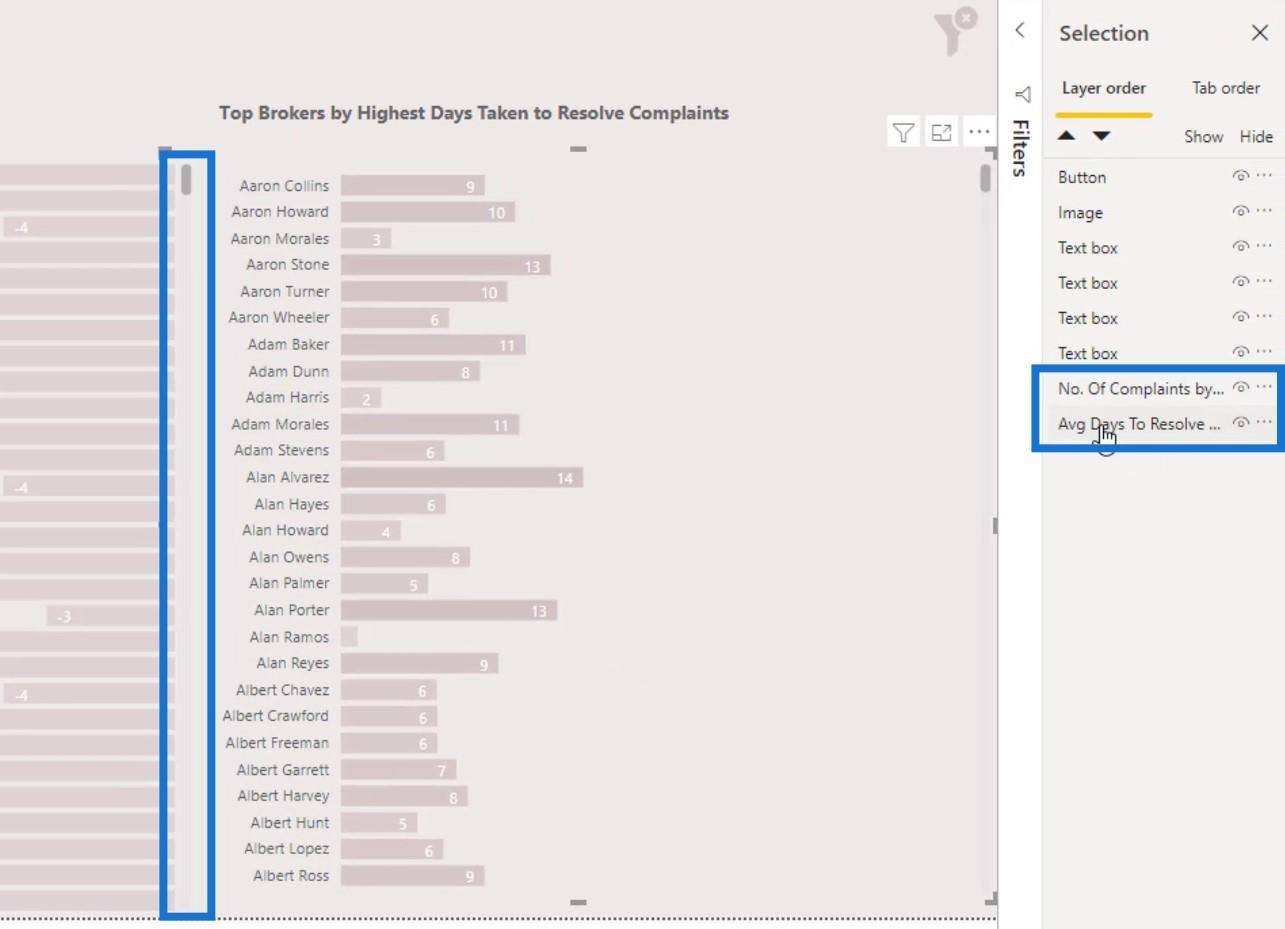Screen dimensions: 1285x929
Task: Click the Adam Dunn label
Action: tap(288, 371)
